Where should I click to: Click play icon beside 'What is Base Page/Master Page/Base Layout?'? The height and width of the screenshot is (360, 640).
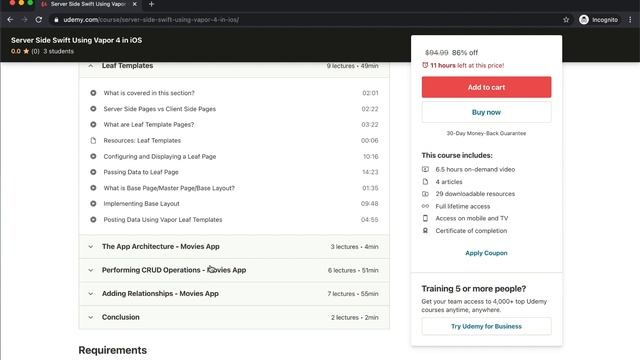[x=93, y=188]
